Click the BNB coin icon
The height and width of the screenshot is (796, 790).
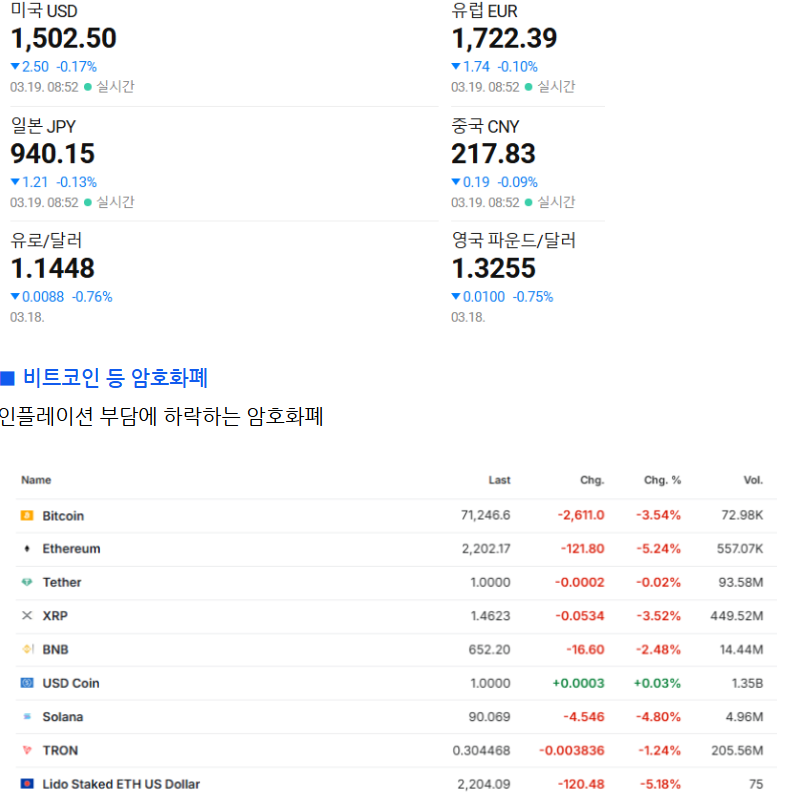(27, 650)
